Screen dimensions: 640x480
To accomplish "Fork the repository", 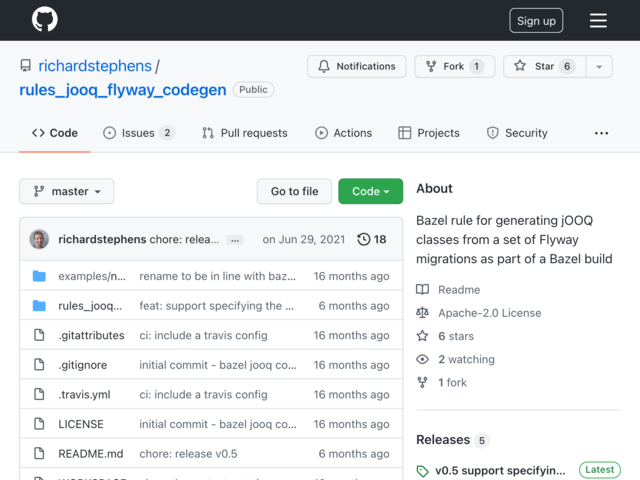I will click(454, 66).
